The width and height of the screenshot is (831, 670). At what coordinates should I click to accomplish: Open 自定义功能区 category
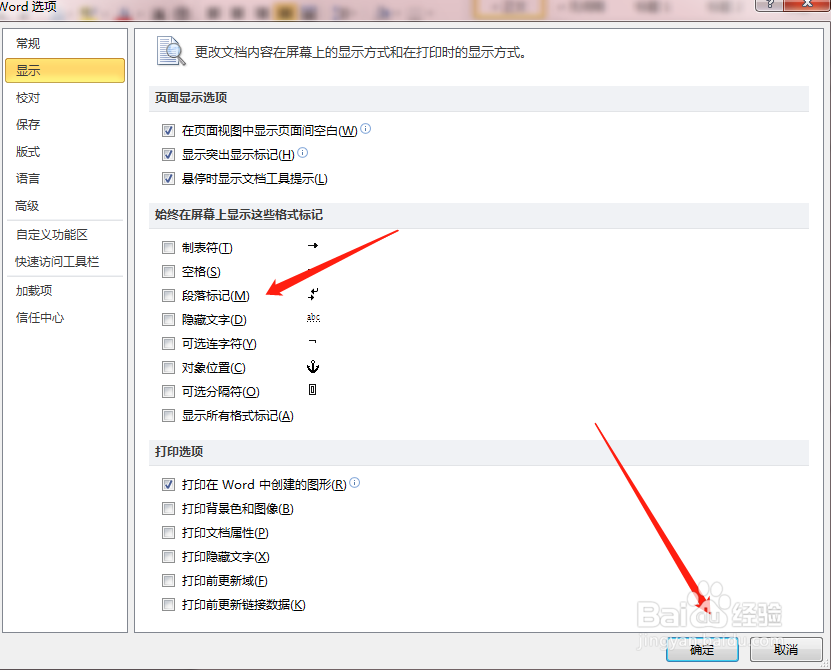pyautogui.click(x=65, y=235)
